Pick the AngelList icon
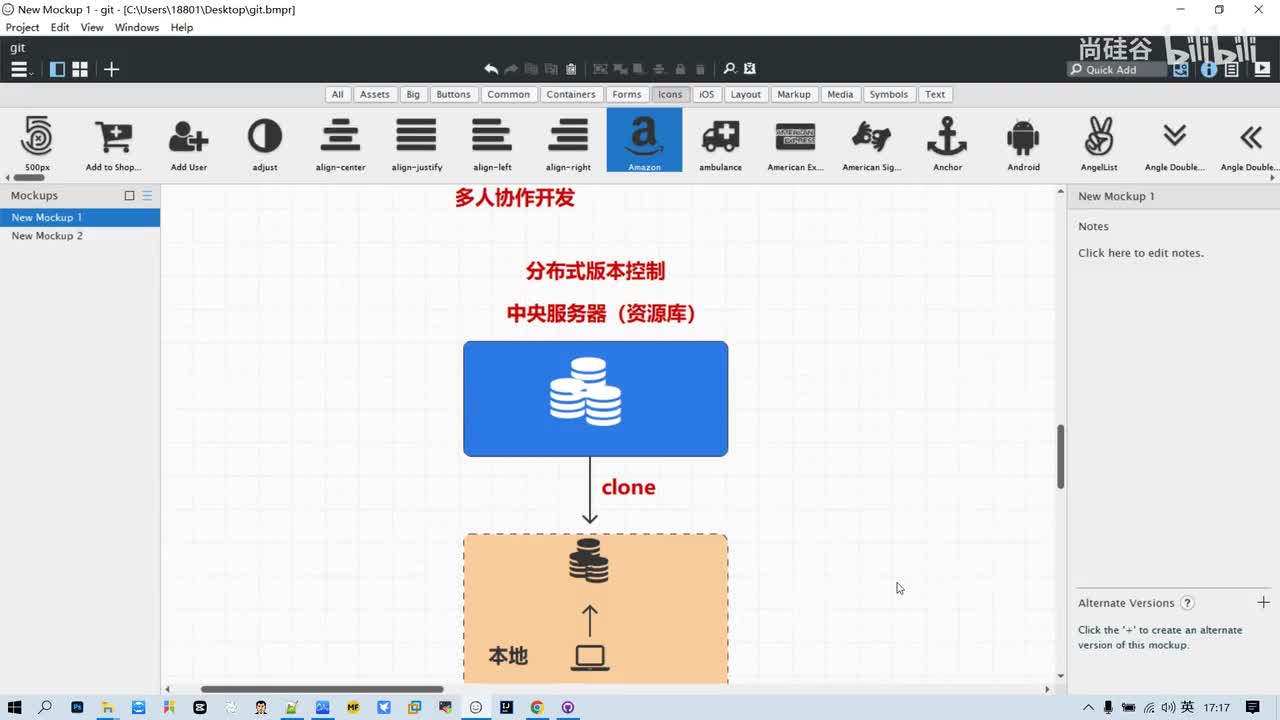The width and height of the screenshot is (1280, 720). pos(1099,142)
